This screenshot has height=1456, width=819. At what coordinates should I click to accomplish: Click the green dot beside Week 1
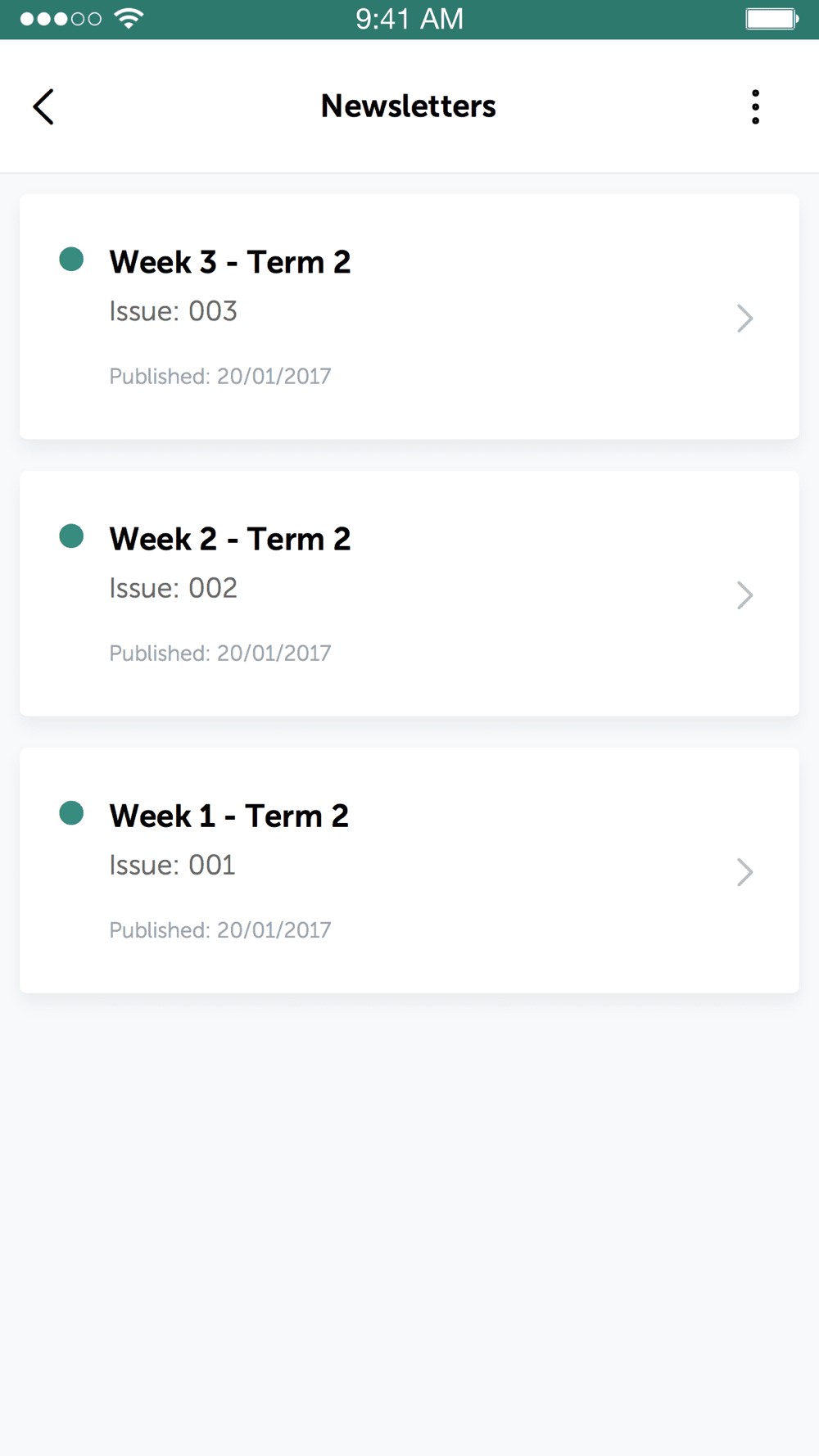(72, 813)
